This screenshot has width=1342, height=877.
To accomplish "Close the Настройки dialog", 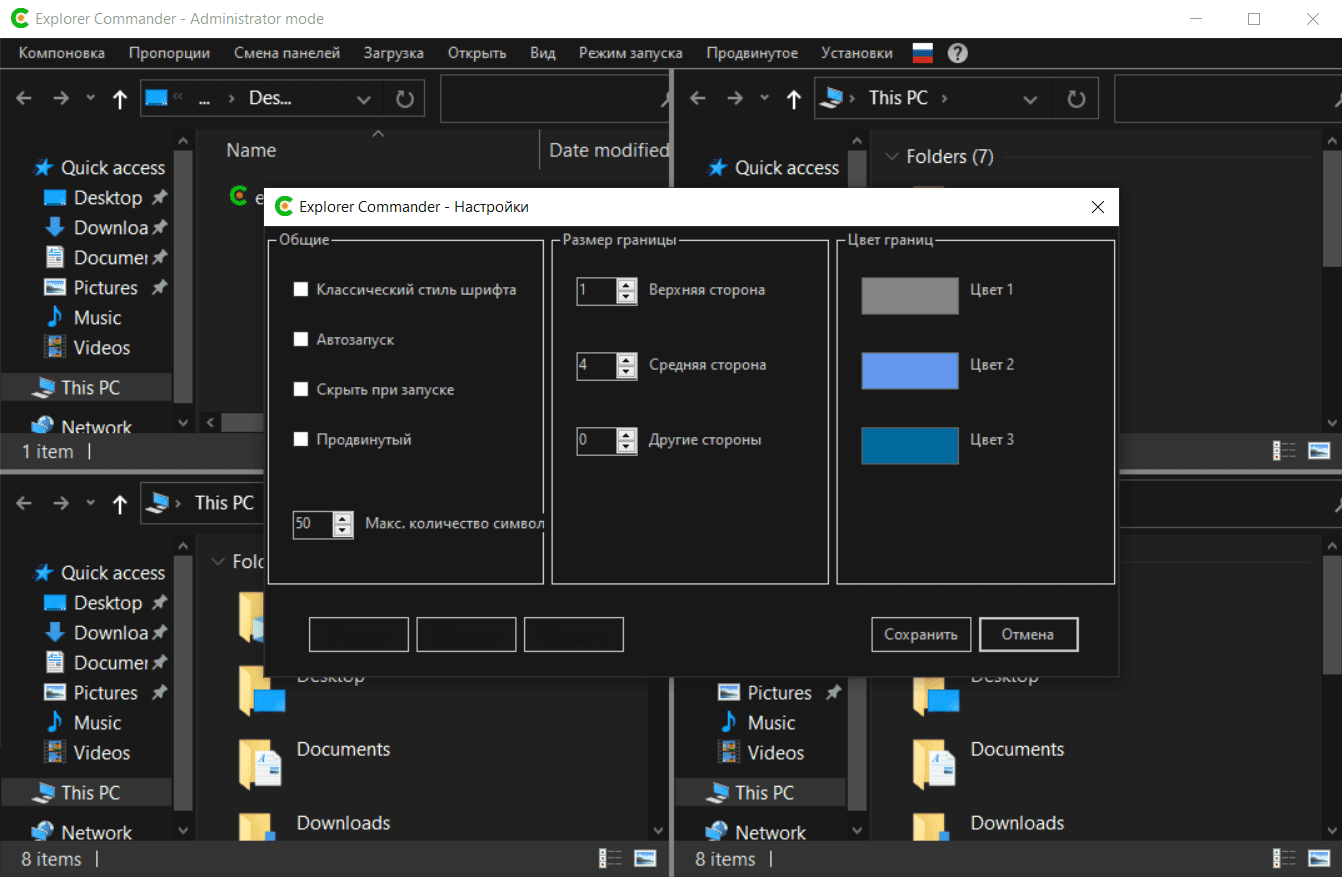I will point(1098,207).
